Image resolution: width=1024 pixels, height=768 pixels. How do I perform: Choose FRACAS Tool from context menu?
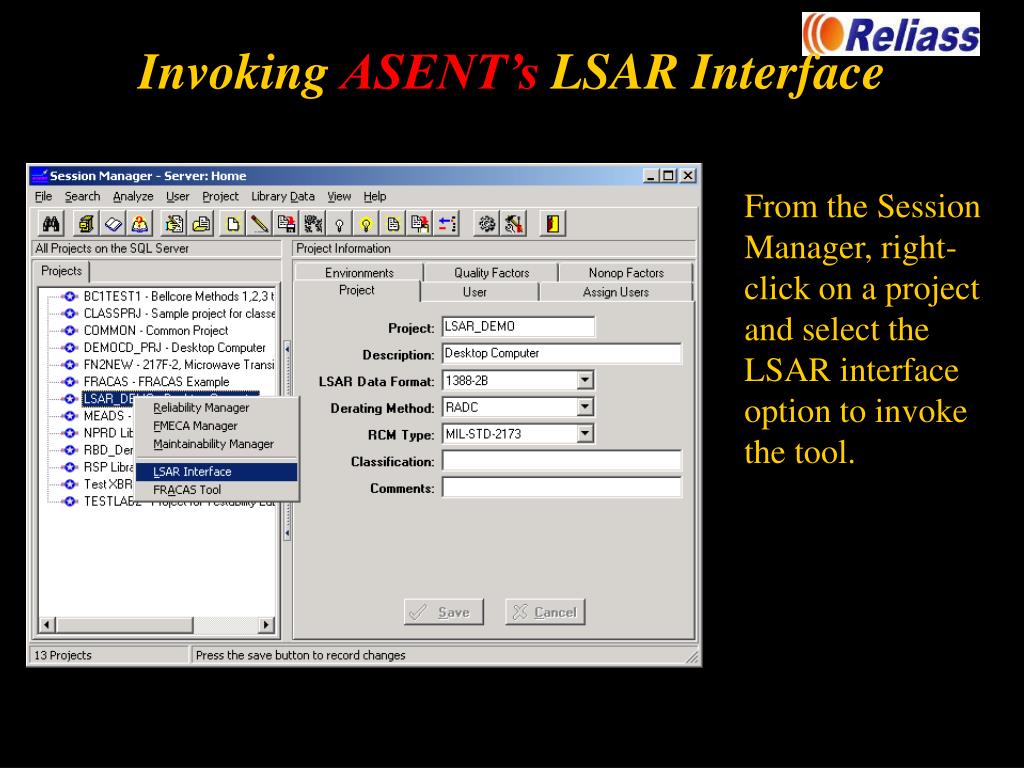(x=217, y=490)
